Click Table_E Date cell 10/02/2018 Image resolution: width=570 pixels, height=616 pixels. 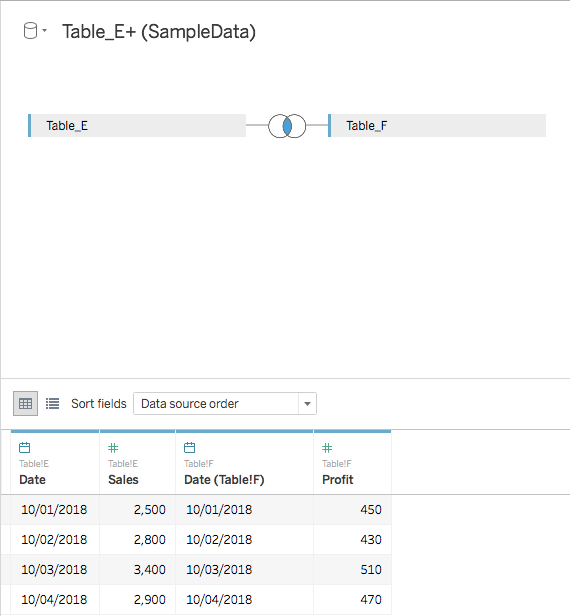tap(54, 539)
